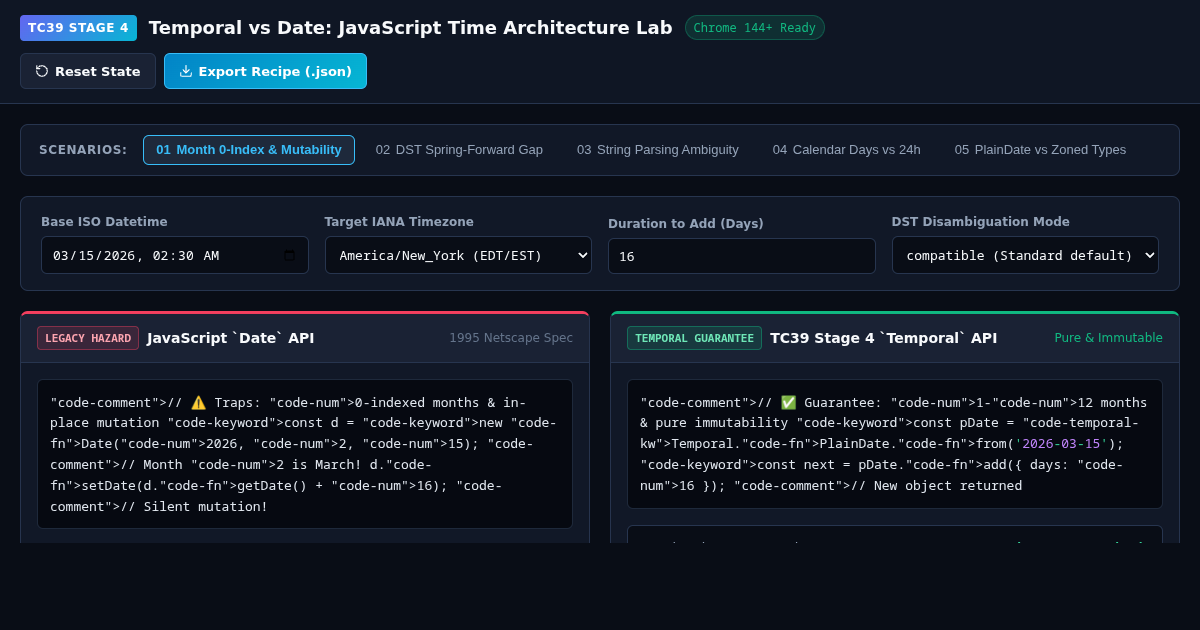Click the download icon in Export Recipe
This screenshot has width=1200, height=630.
(186, 71)
